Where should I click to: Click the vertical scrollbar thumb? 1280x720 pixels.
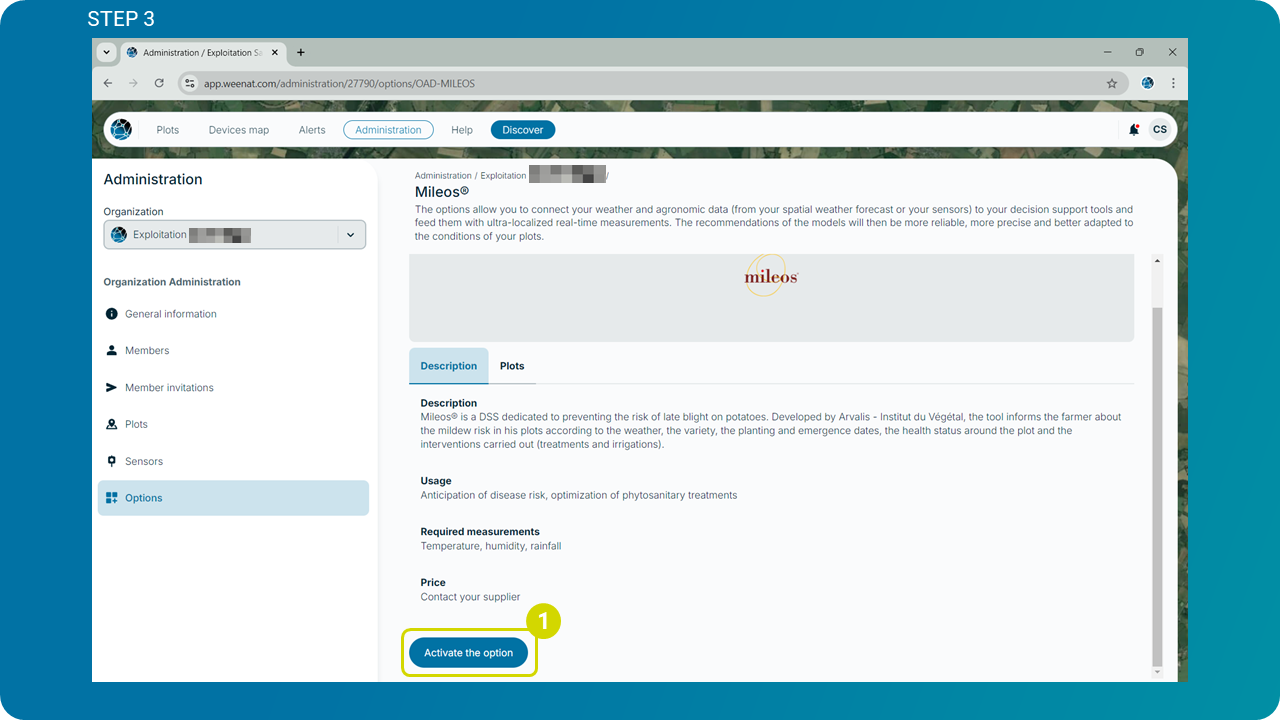tap(1158, 487)
